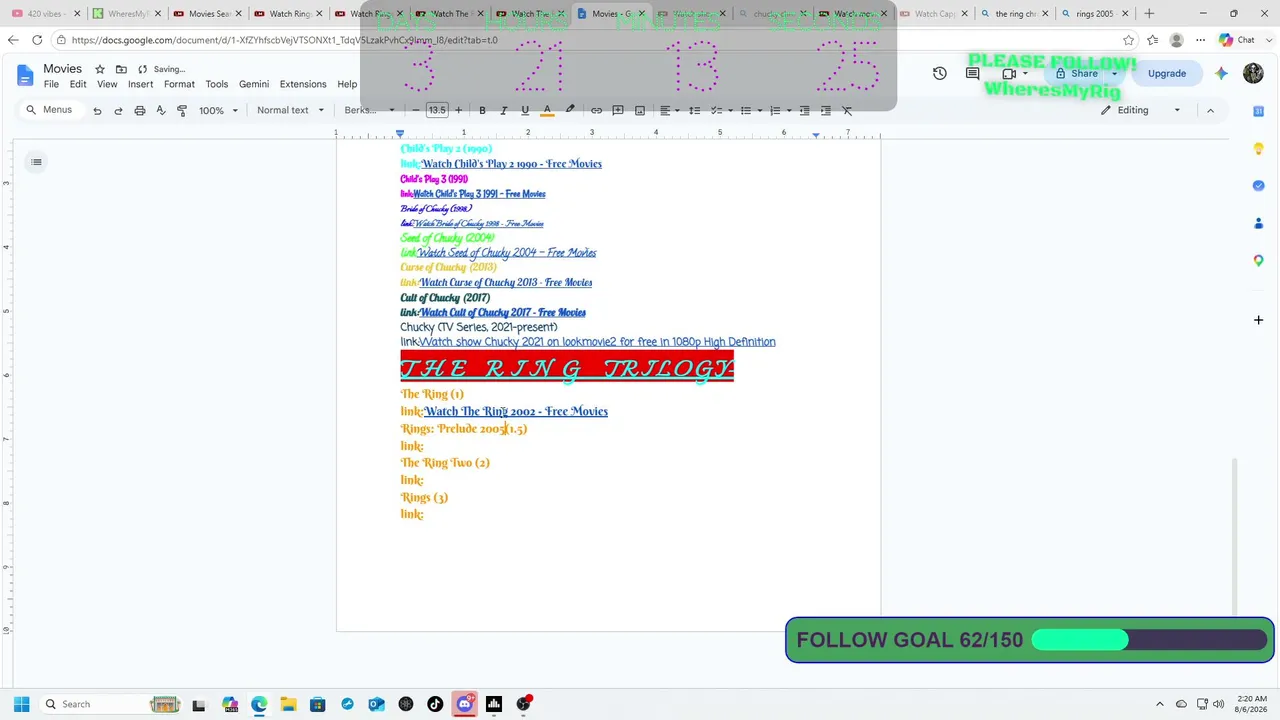Open Google Calendar in side panel
The width and height of the screenshot is (1280, 720).
point(1259,111)
